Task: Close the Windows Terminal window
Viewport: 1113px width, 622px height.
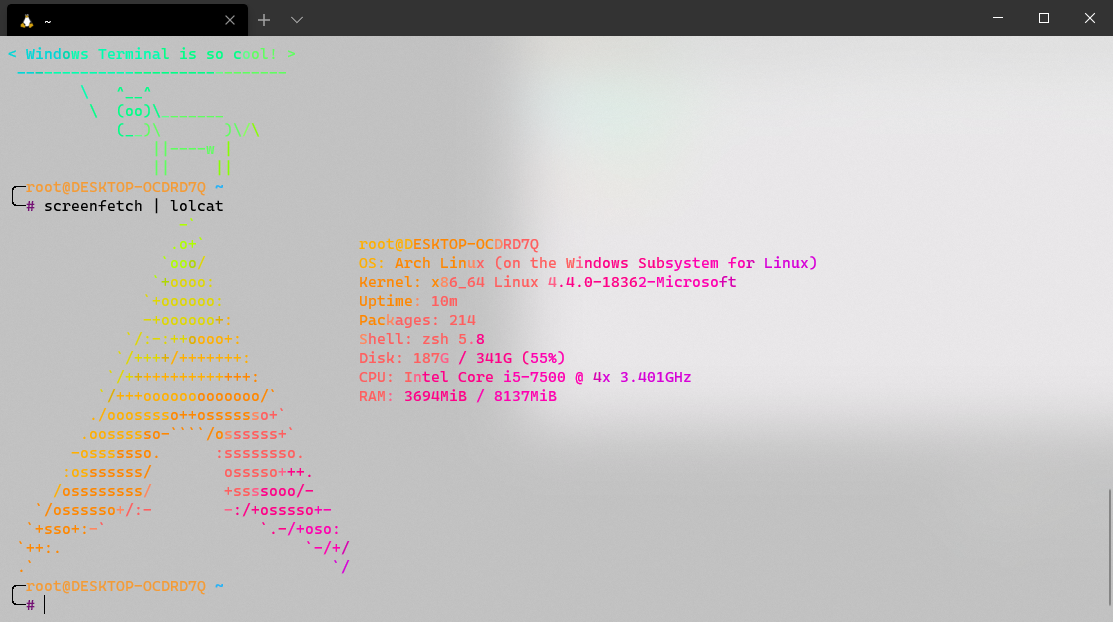Action: click(x=1090, y=18)
